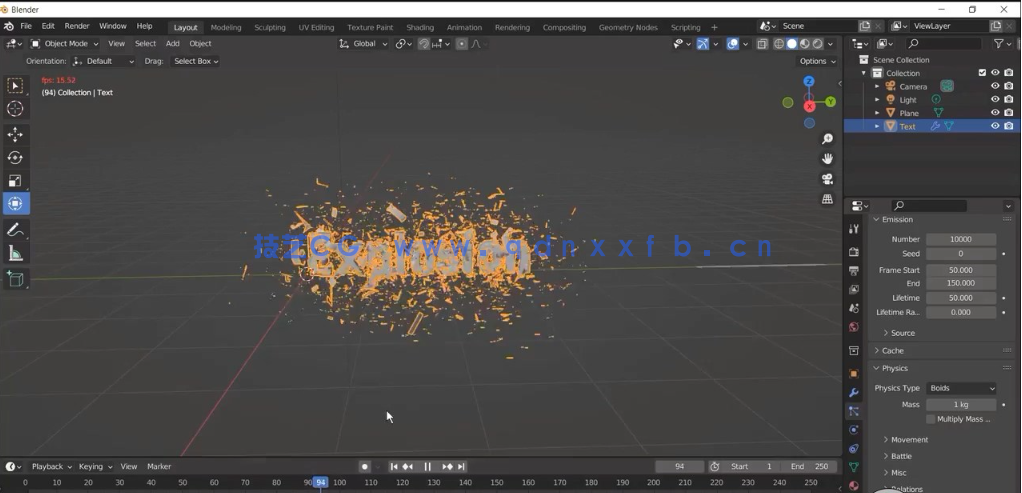The height and width of the screenshot is (493, 1022).
Task: Disable rendering of the Text object
Action: 1009,126
